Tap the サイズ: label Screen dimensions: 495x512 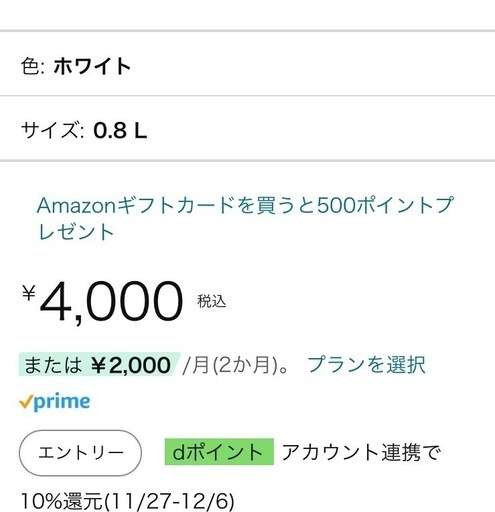click(53, 130)
